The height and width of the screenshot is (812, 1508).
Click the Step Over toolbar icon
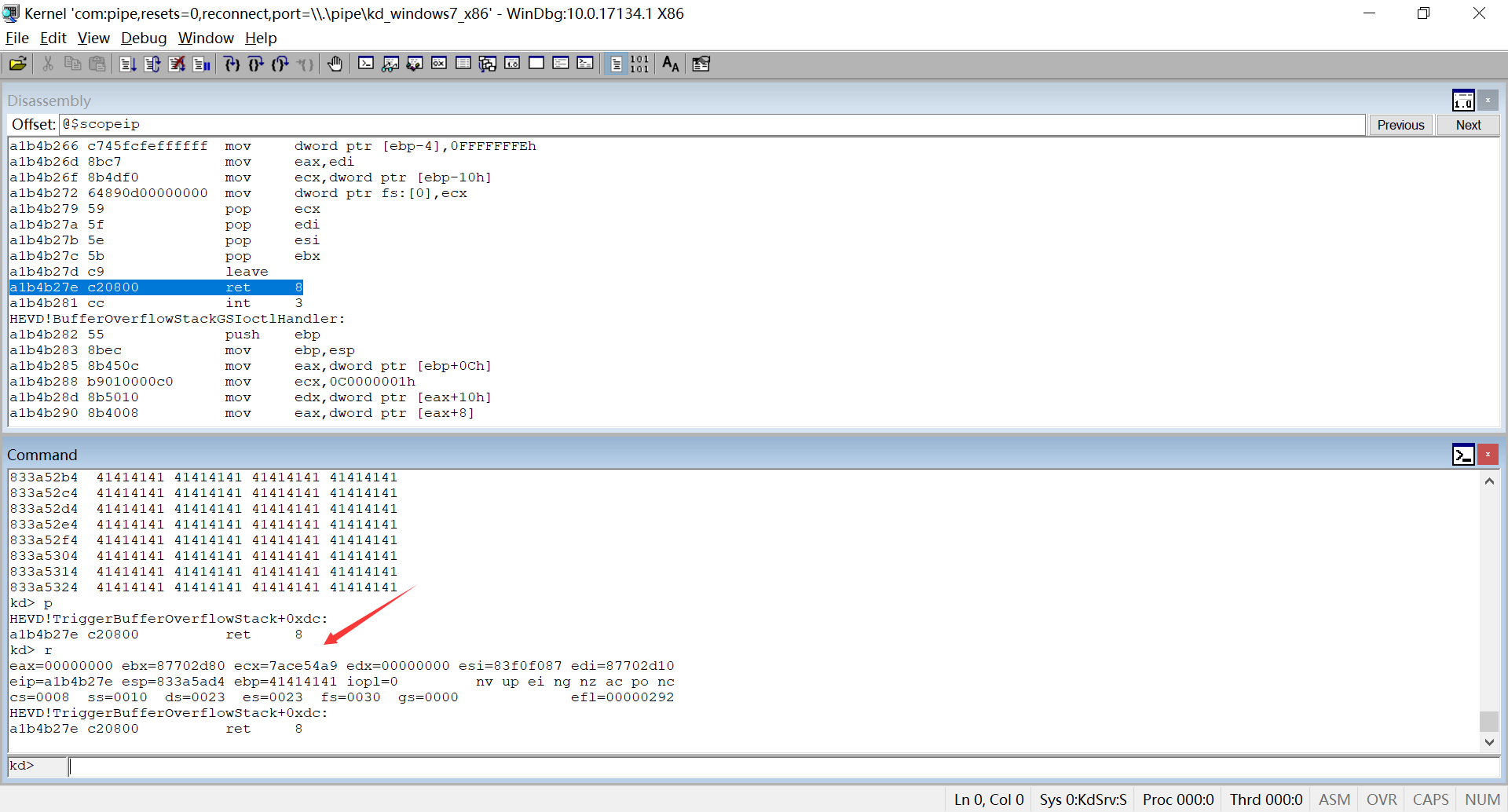coord(256,64)
